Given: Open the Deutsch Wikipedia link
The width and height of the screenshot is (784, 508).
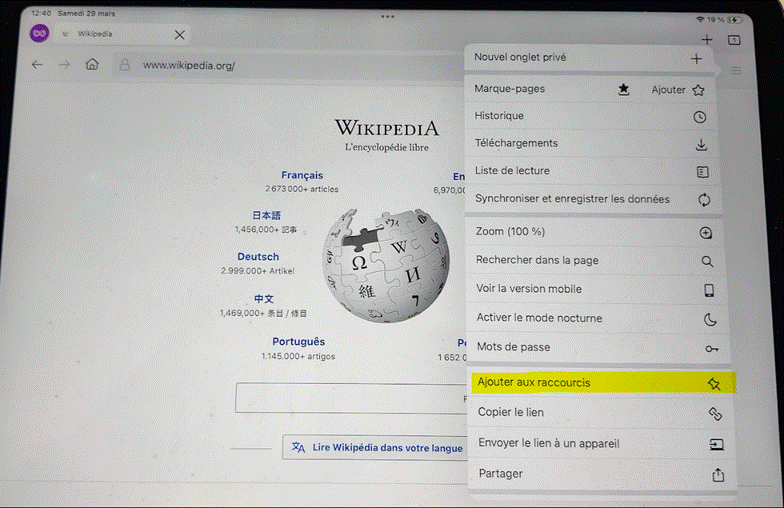Looking at the screenshot, I should (x=258, y=256).
